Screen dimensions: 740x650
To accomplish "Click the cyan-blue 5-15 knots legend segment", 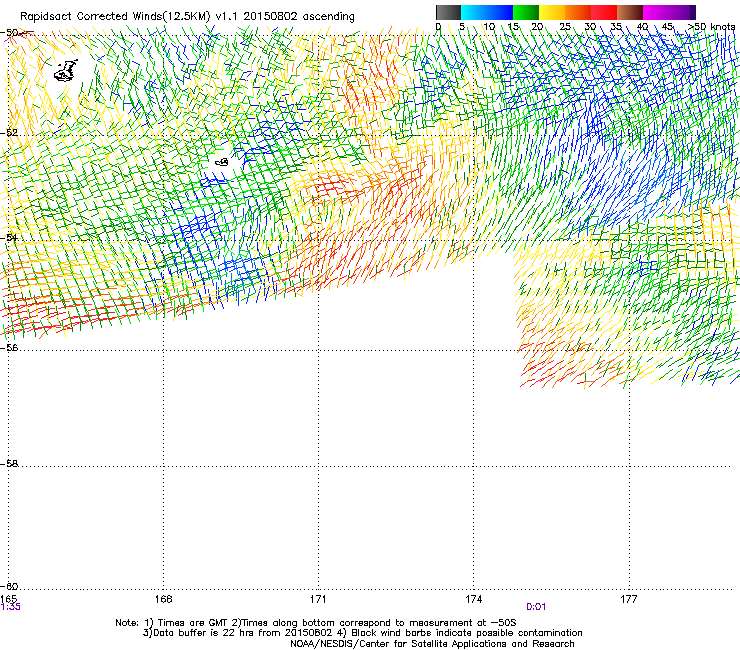I will 487,12.
